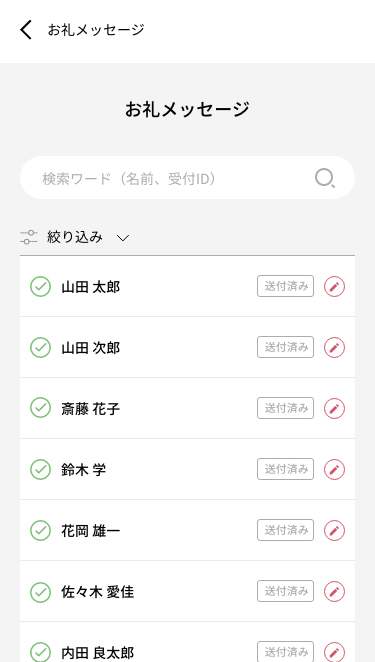
Task: Edit message for 鈴木 学 pencil icon
Action: [334, 469]
